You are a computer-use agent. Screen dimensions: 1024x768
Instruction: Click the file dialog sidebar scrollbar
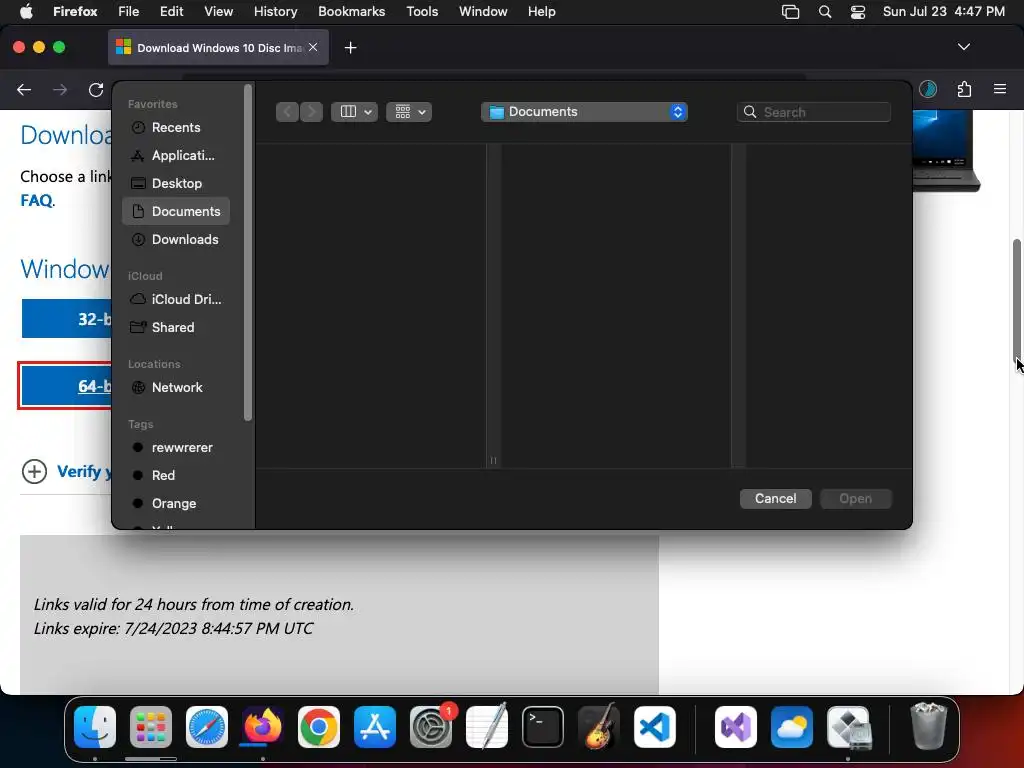(x=248, y=253)
